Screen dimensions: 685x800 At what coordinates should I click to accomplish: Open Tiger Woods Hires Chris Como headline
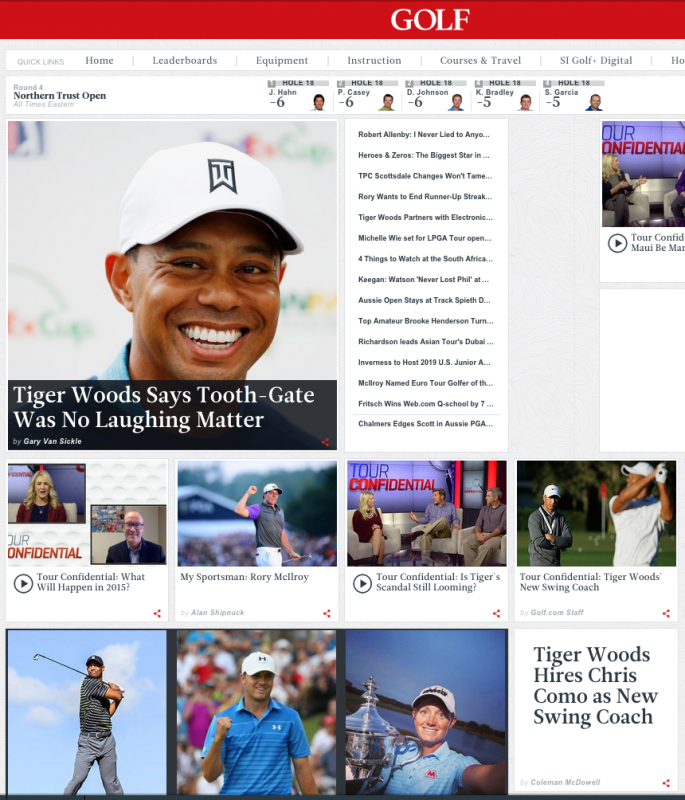596,685
